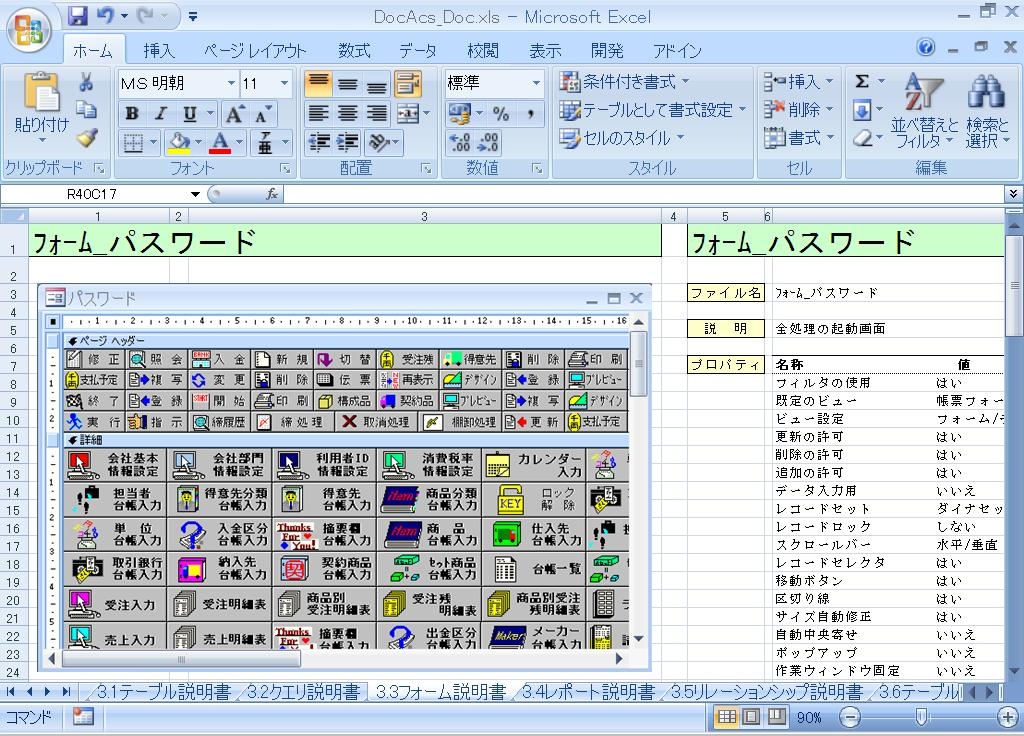The width and height of the screenshot is (1024, 736).
Task: Open the font name dropdown MS 明朝
Action: coord(231,84)
